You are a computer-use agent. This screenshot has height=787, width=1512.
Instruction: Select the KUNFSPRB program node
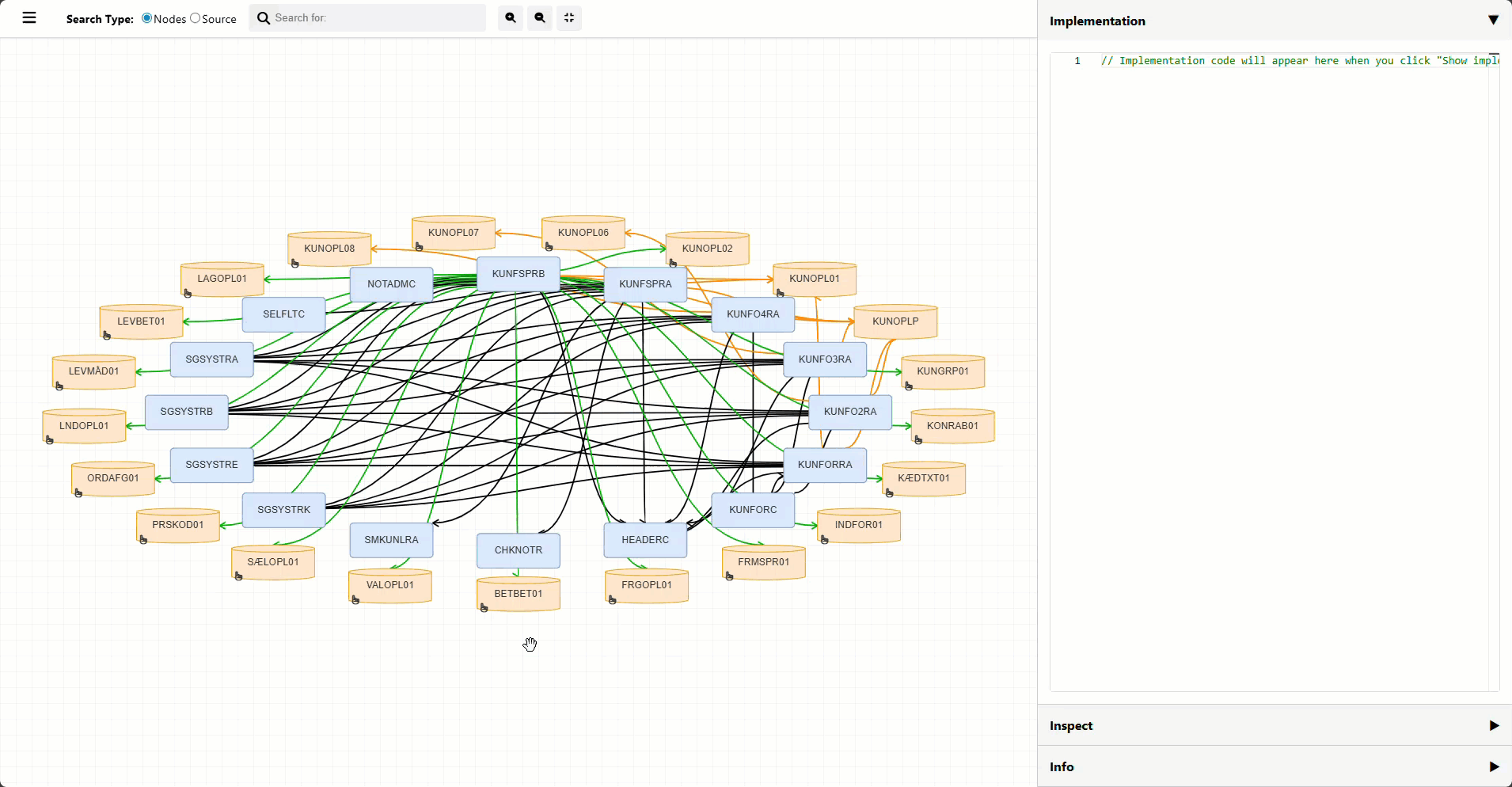point(518,273)
